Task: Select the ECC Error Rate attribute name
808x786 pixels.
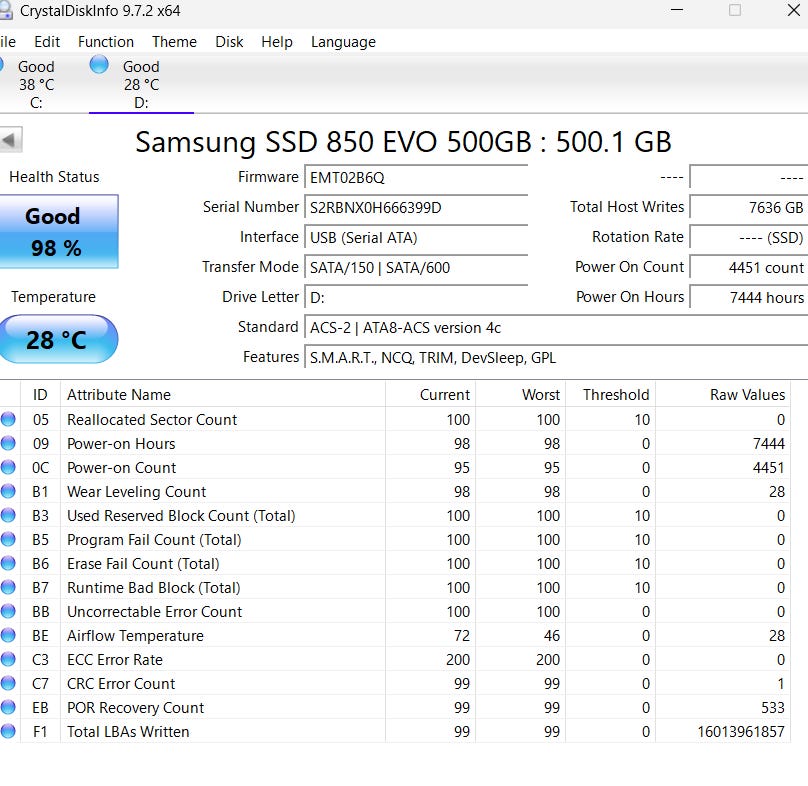Action: (x=115, y=660)
